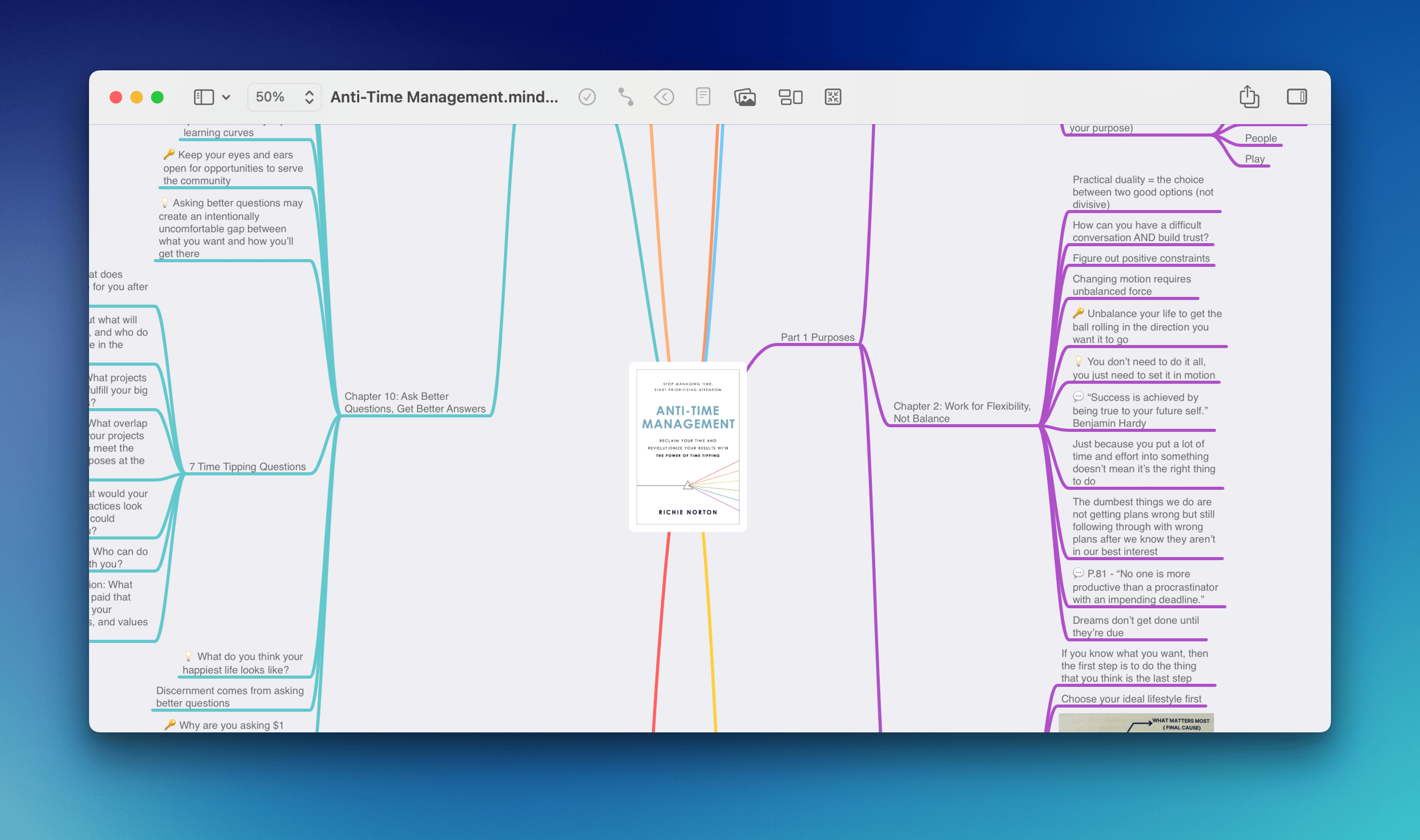
Task: Toggle the right inspector panel
Action: [1297, 97]
